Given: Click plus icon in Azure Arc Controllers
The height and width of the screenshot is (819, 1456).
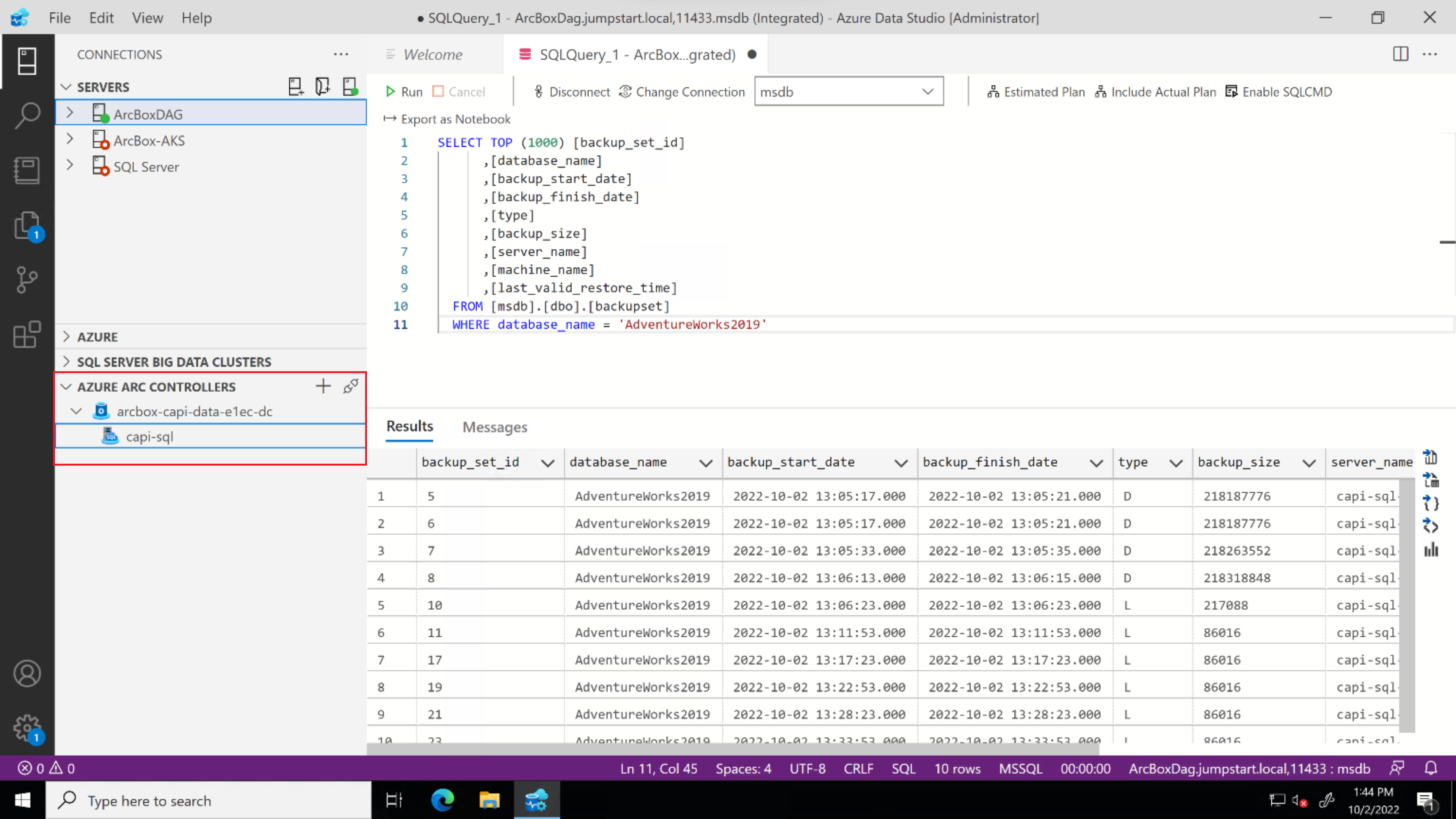Looking at the screenshot, I should point(323,387).
